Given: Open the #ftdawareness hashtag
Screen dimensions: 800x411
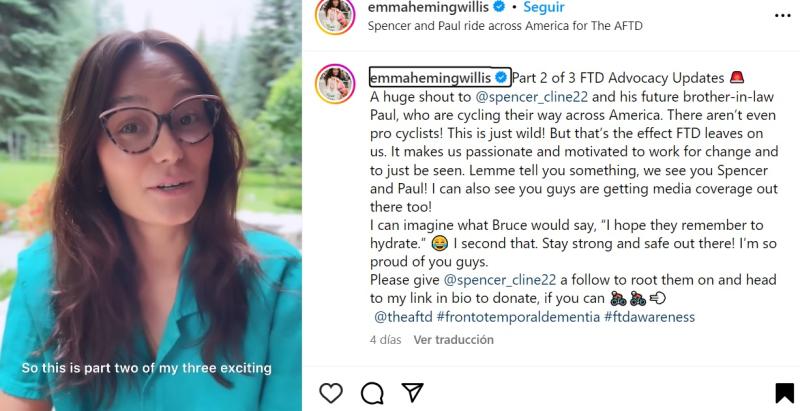Looking at the screenshot, I should tap(650, 317).
